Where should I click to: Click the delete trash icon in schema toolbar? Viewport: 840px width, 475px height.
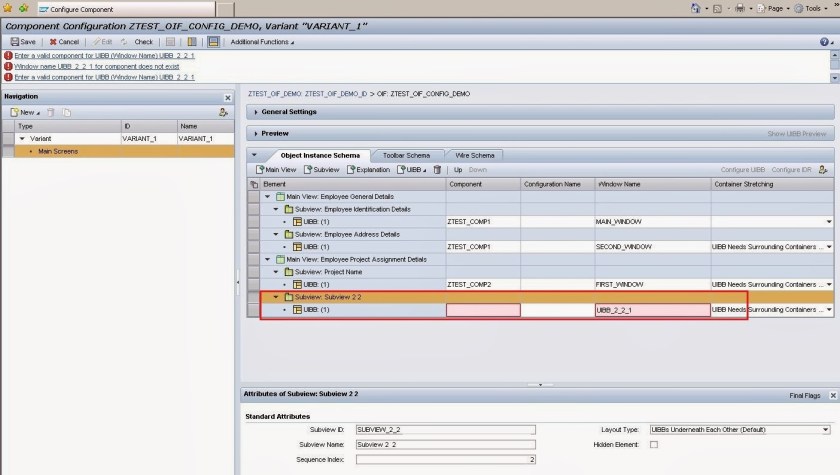point(437,170)
